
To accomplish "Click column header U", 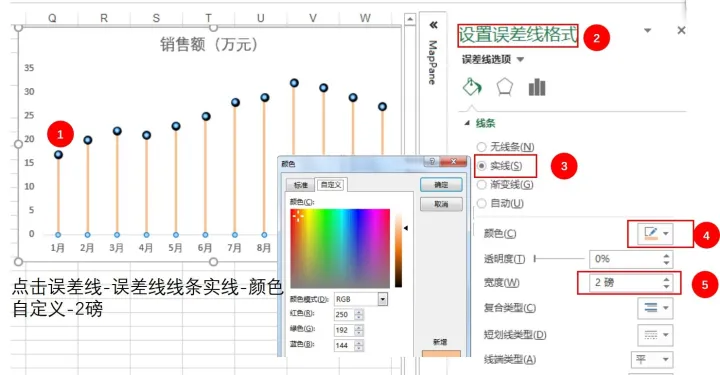I will [260, 18].
